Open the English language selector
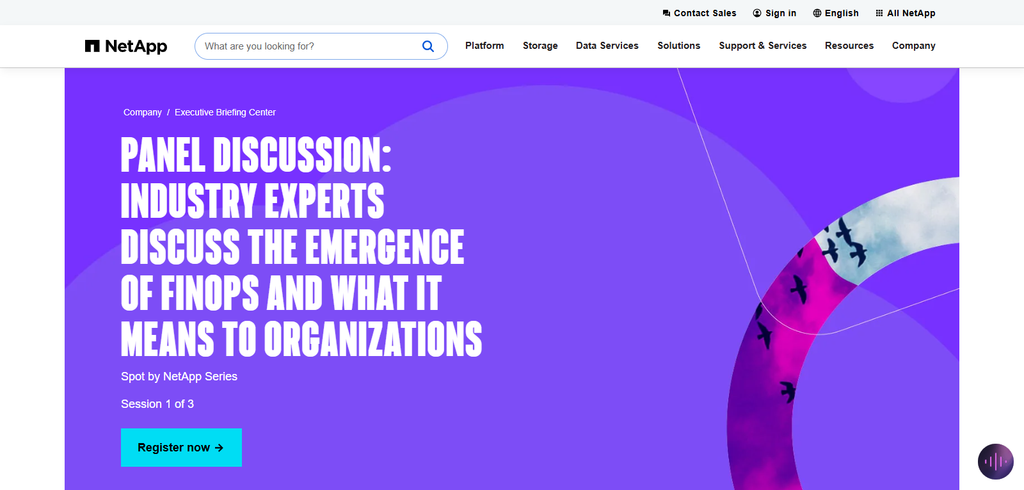This screenshot has width=1024, height=490. coord(836,13)
